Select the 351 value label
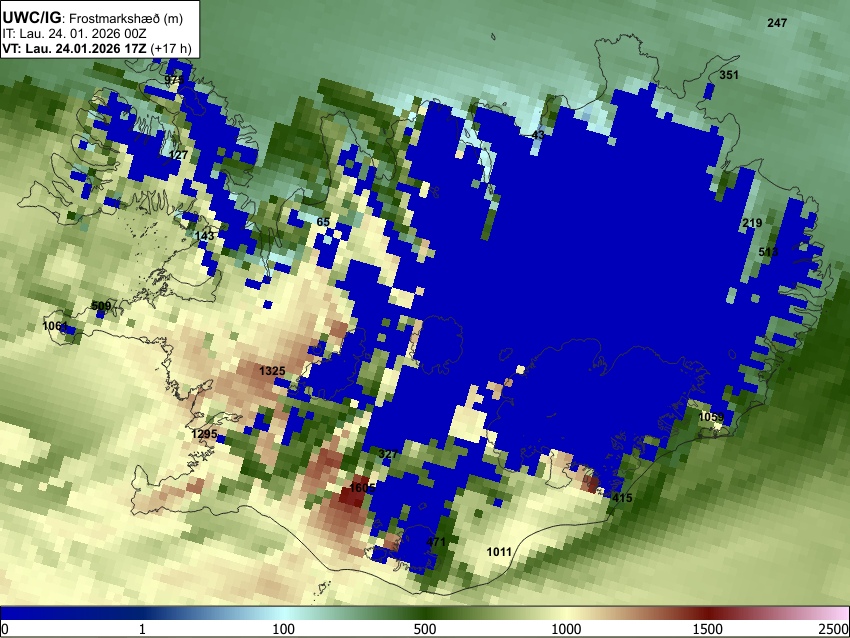 [729, 75]
